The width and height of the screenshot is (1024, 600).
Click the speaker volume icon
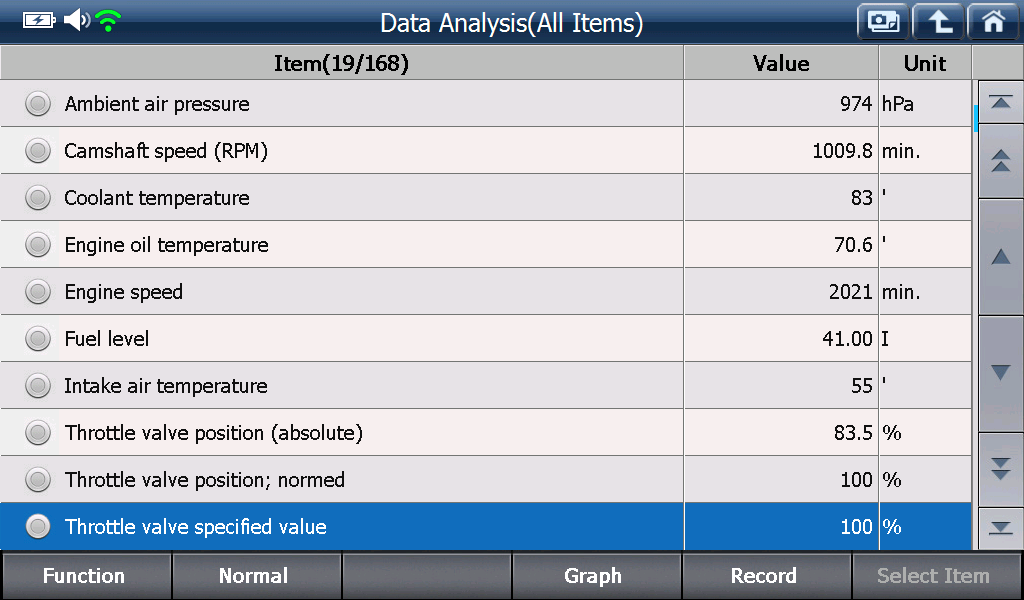(76, 20)
